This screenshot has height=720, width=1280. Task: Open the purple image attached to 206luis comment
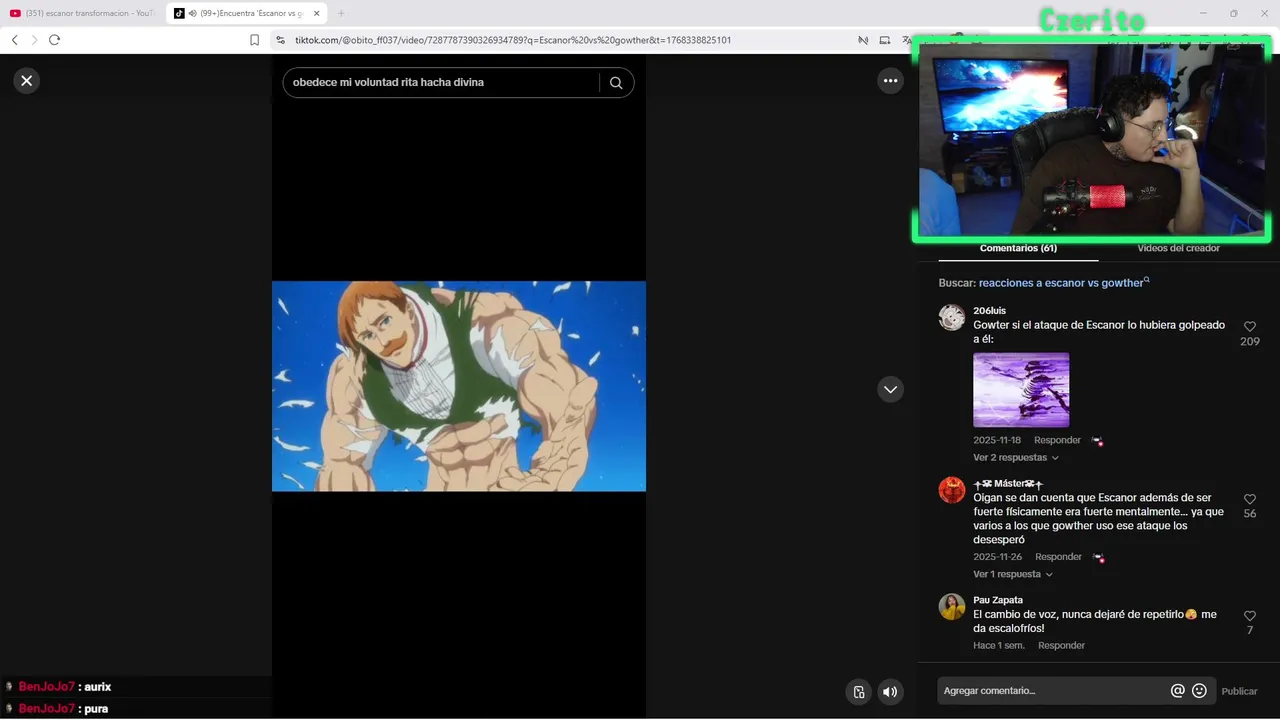(x=1021, y=390)
